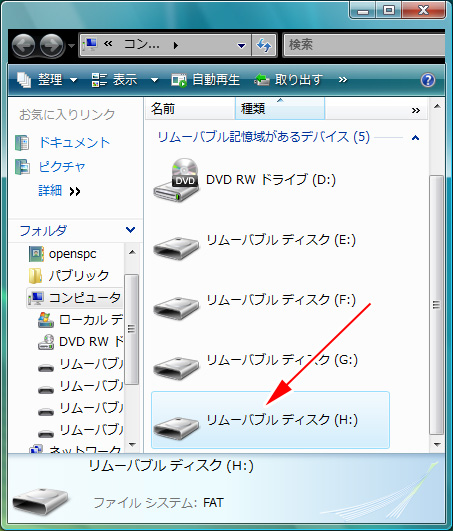The image size is (453, 531).
Task: Close the Explorer window
Action: pos(423,10)
